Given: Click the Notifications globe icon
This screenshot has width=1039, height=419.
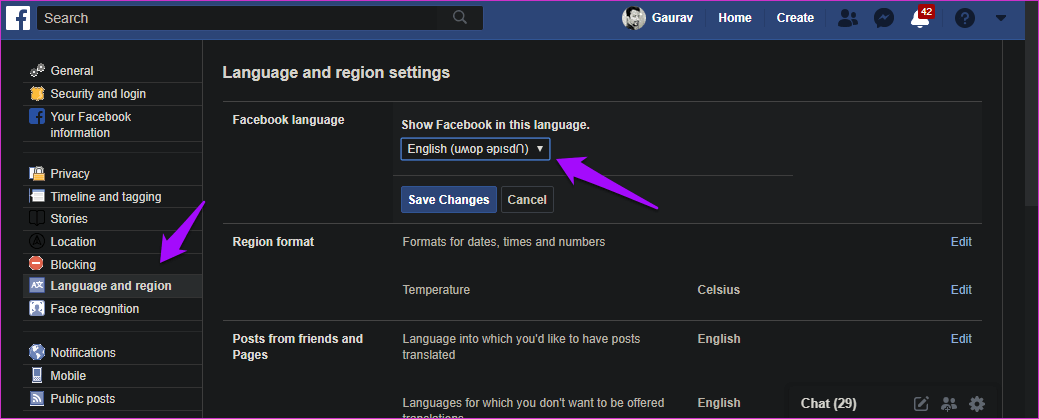Looking at the screenshot, I should click(37, 352).
